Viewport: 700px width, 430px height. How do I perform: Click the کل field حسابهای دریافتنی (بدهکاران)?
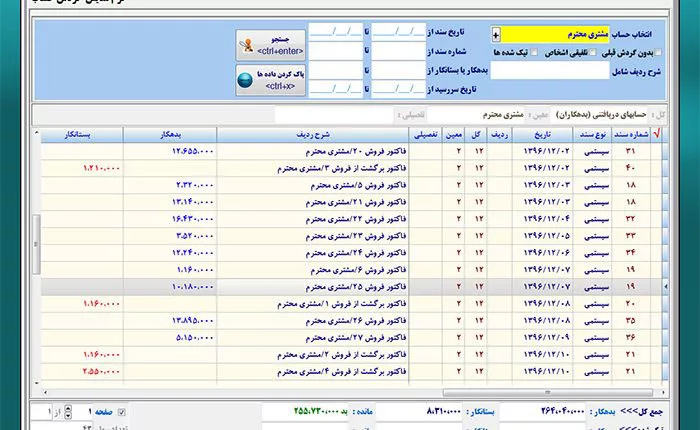coord(600,115)
